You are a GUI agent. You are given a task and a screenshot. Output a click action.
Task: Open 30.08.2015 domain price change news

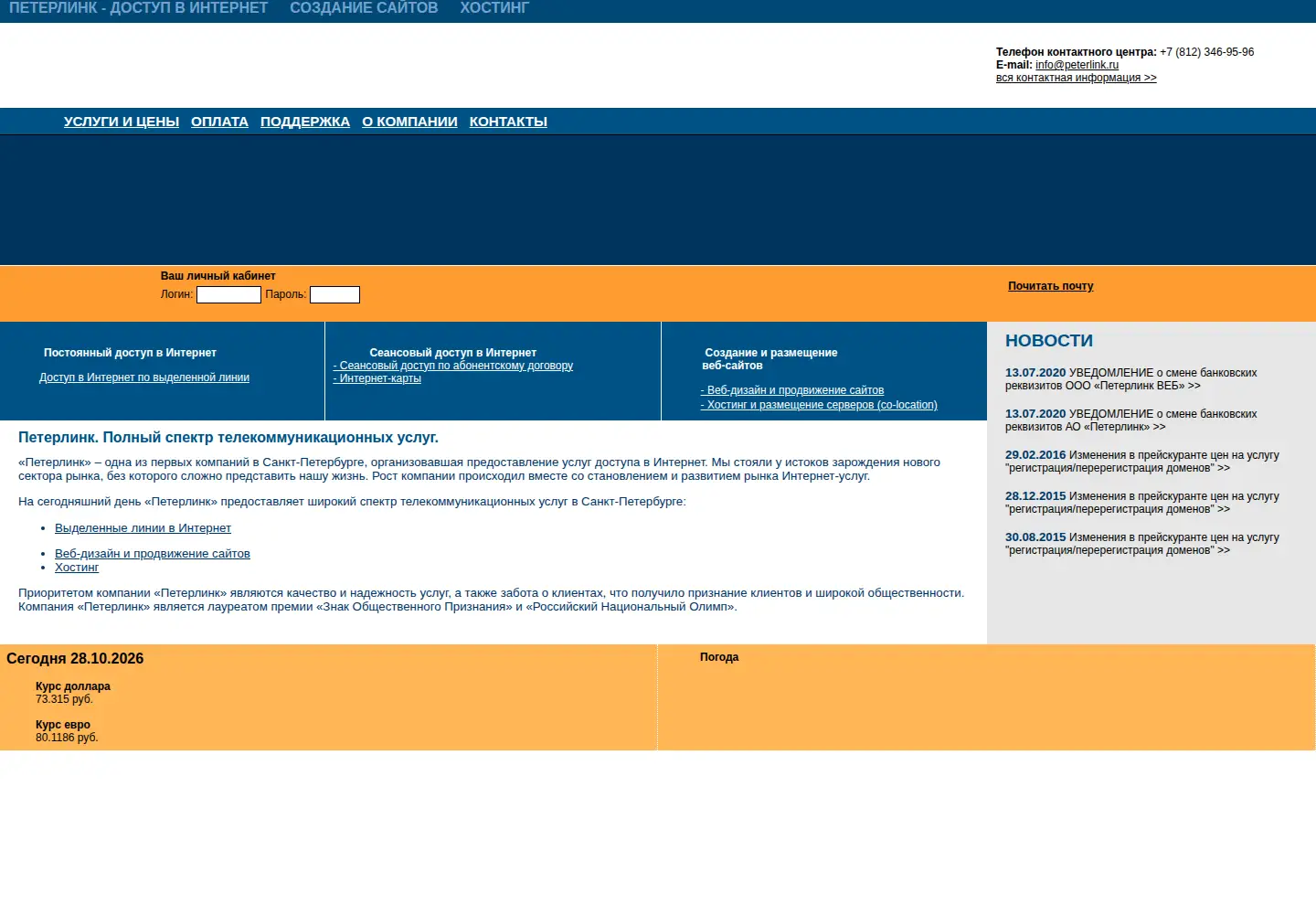1142,544
